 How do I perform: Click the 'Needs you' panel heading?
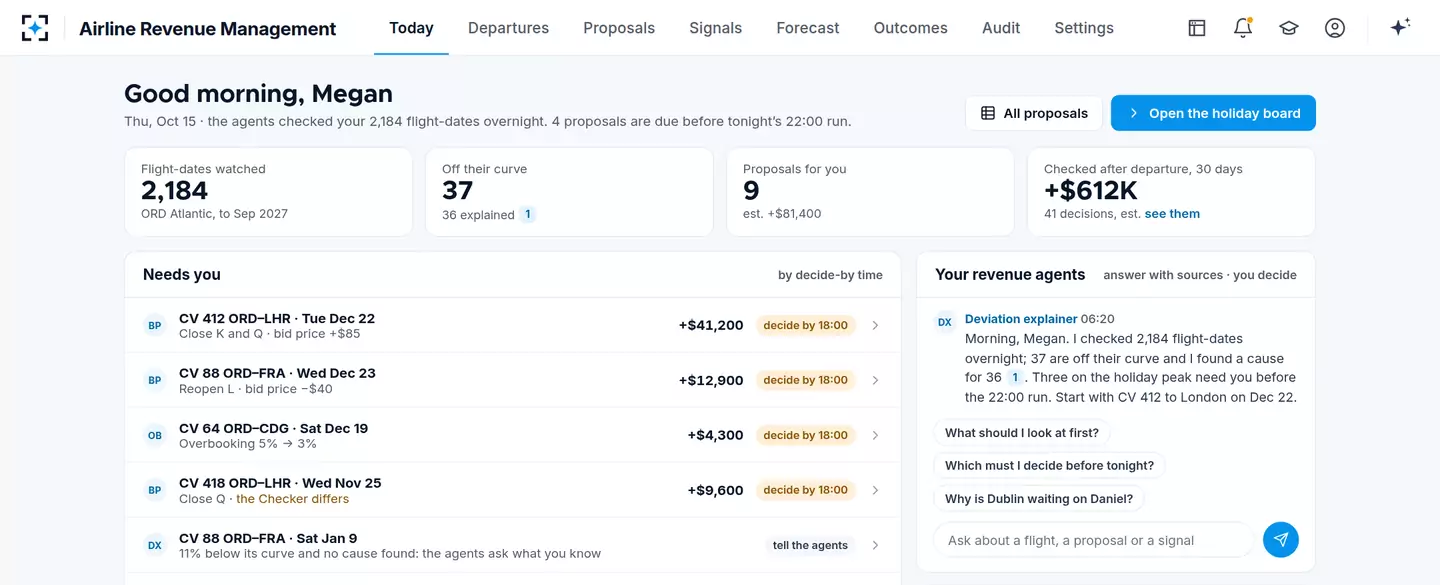point(182,274)
